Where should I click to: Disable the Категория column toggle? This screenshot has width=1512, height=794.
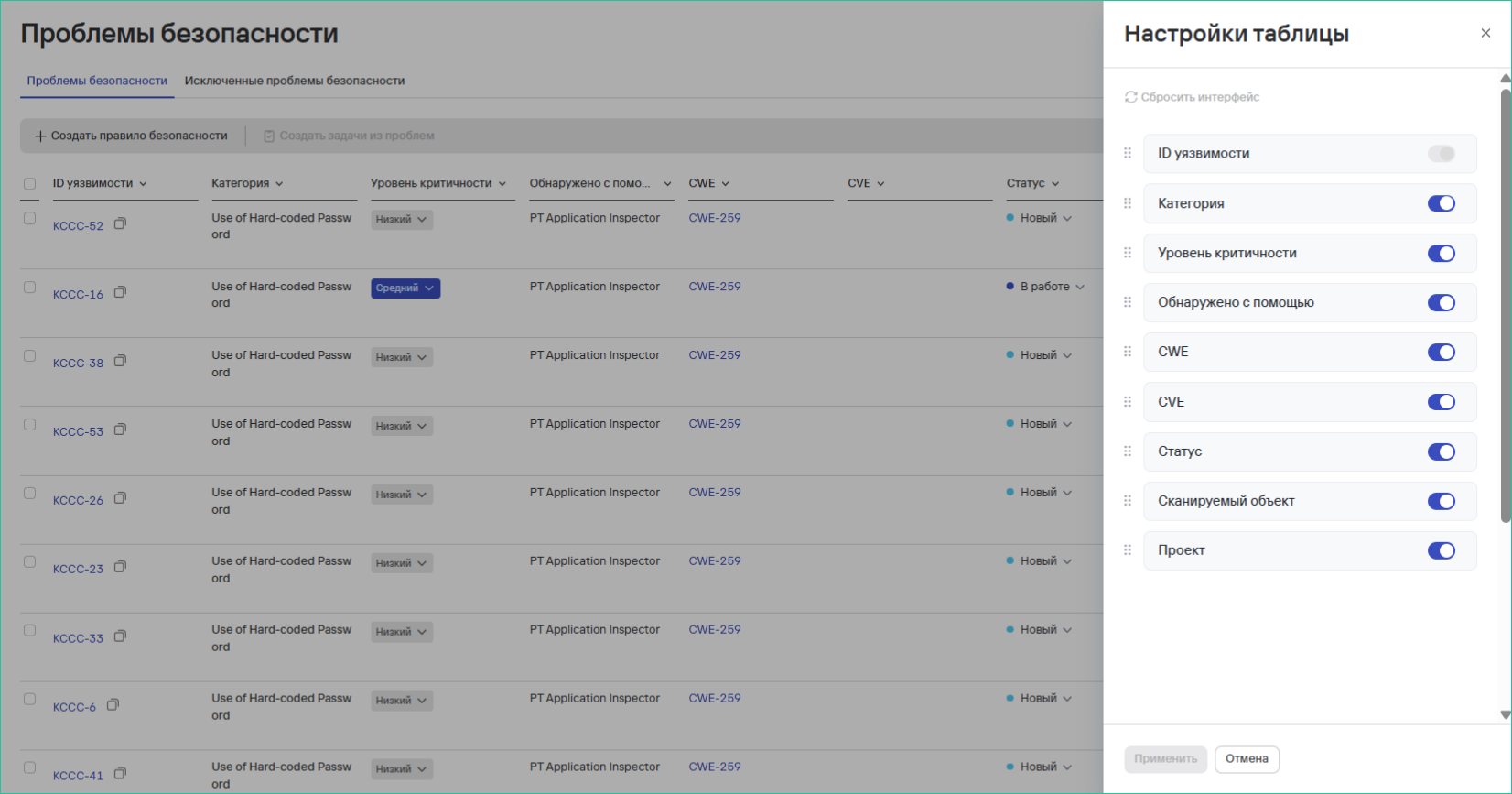[1441, 203]
